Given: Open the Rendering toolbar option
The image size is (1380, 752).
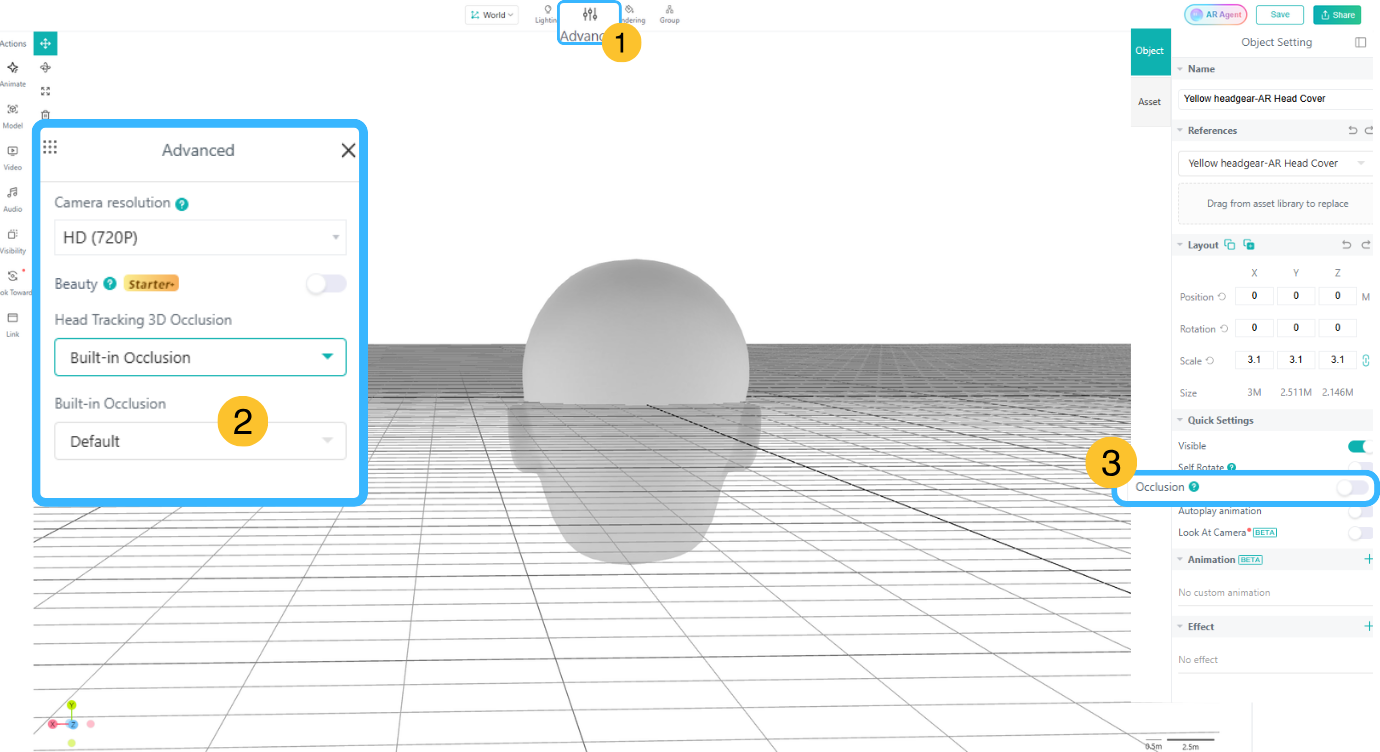Looking at the screenshot, I should pos(630,13).
